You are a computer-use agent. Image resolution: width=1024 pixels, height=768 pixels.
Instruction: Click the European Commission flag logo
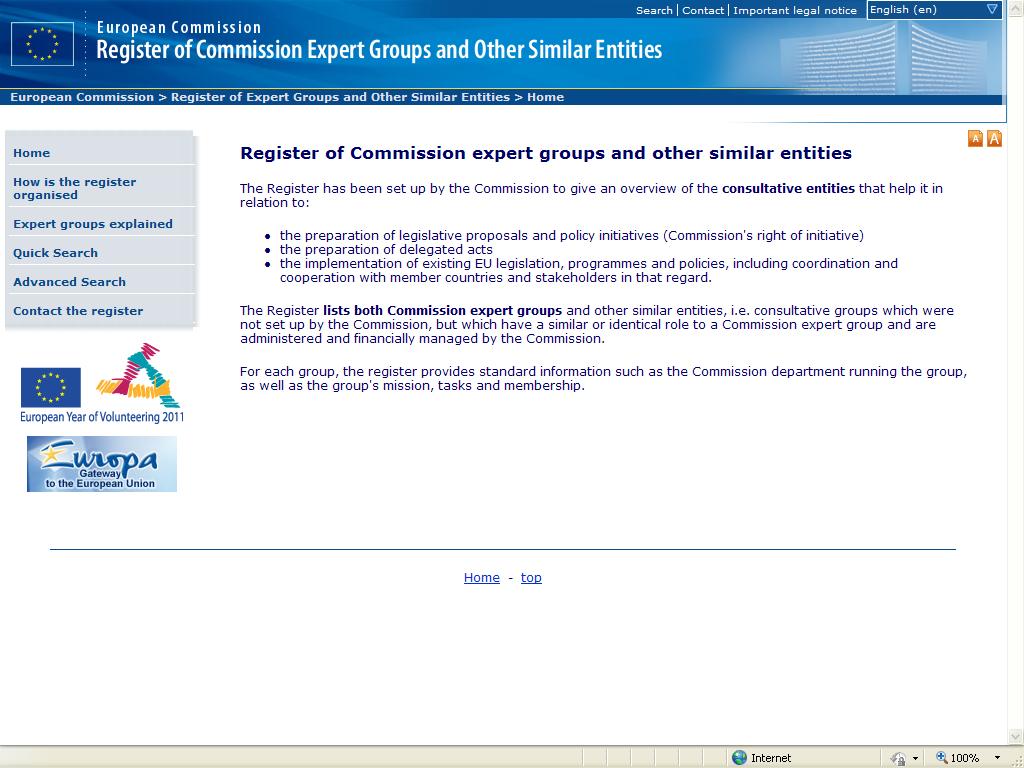coord(42,44)
